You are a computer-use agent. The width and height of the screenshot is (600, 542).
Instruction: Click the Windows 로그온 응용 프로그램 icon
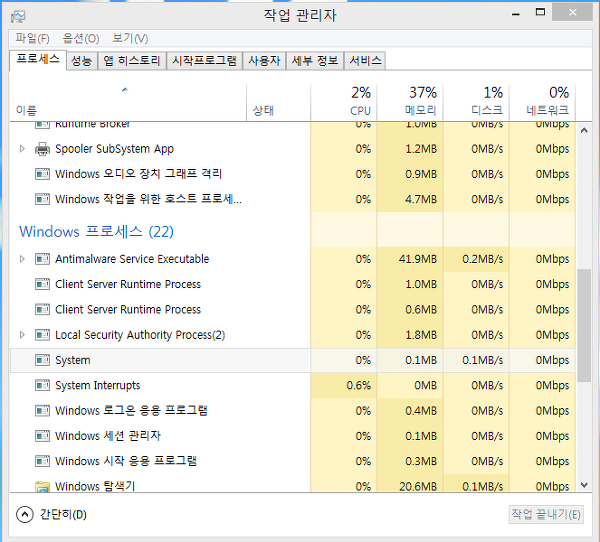(x=42, y=411)
